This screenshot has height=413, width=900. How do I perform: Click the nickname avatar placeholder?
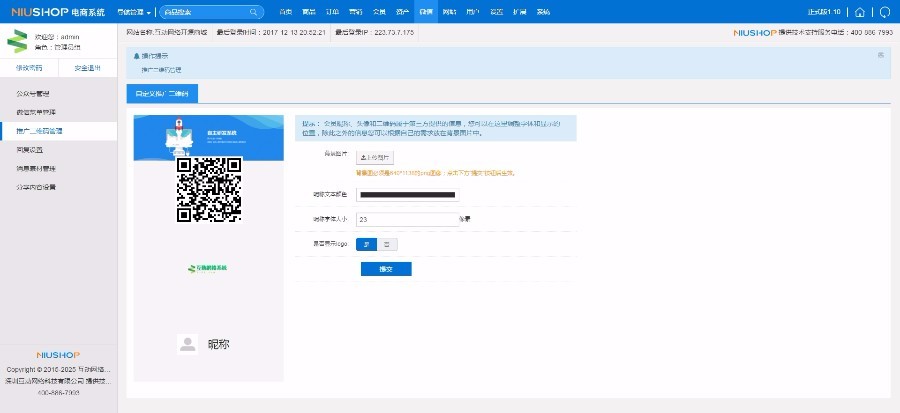(x=187, y=344)
